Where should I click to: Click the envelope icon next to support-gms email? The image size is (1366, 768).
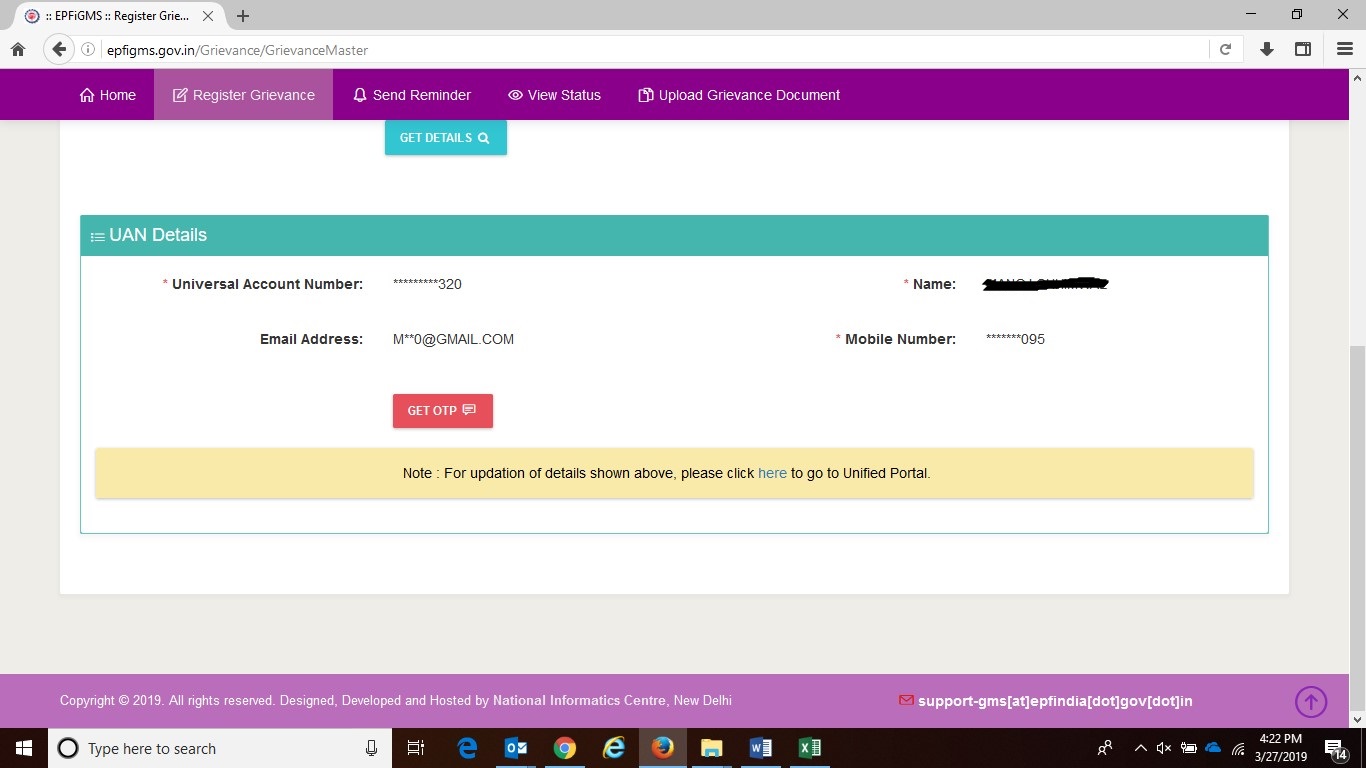click(x=905, y=700)
